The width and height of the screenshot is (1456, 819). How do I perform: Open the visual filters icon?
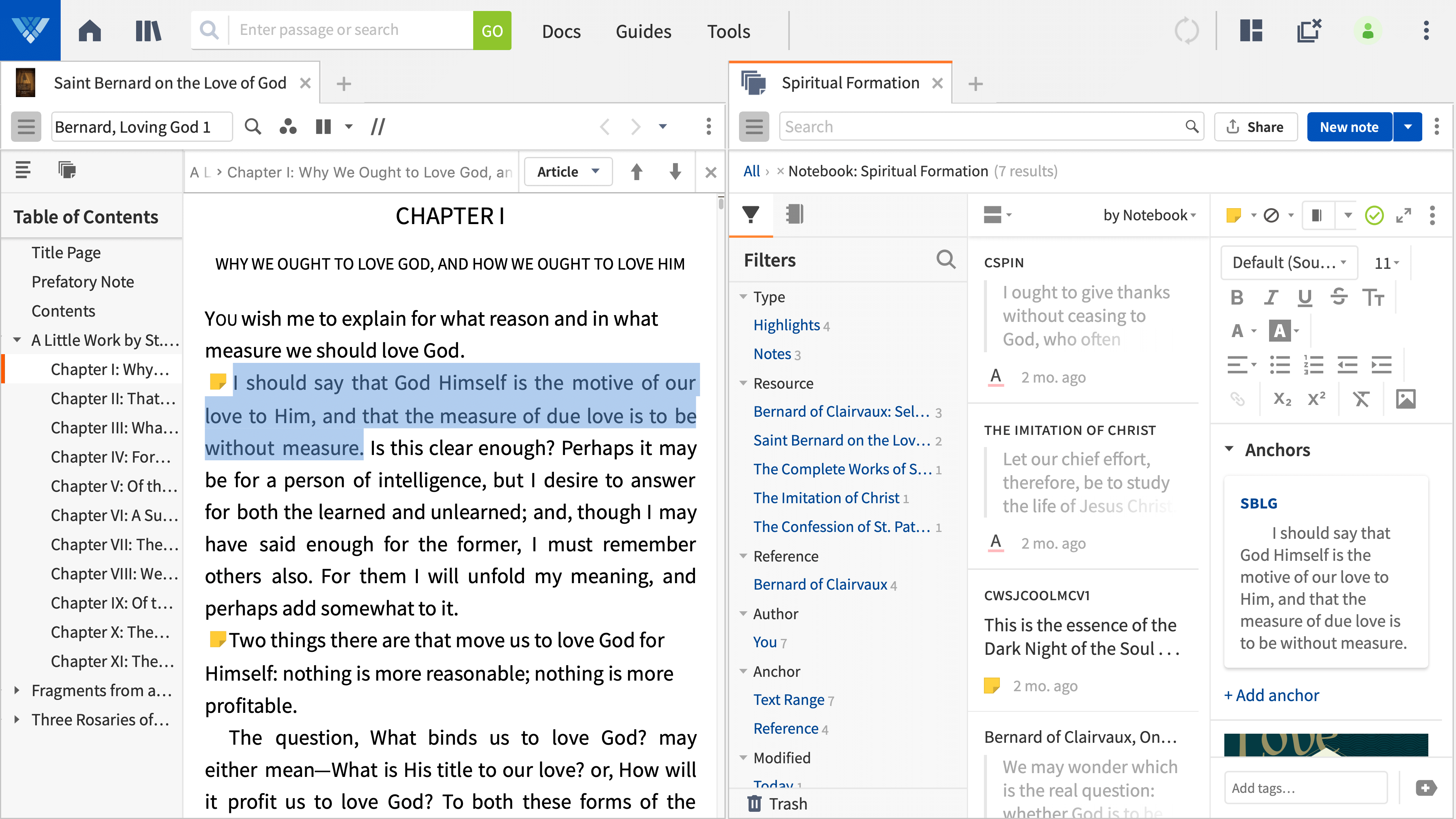coord(288,127)
